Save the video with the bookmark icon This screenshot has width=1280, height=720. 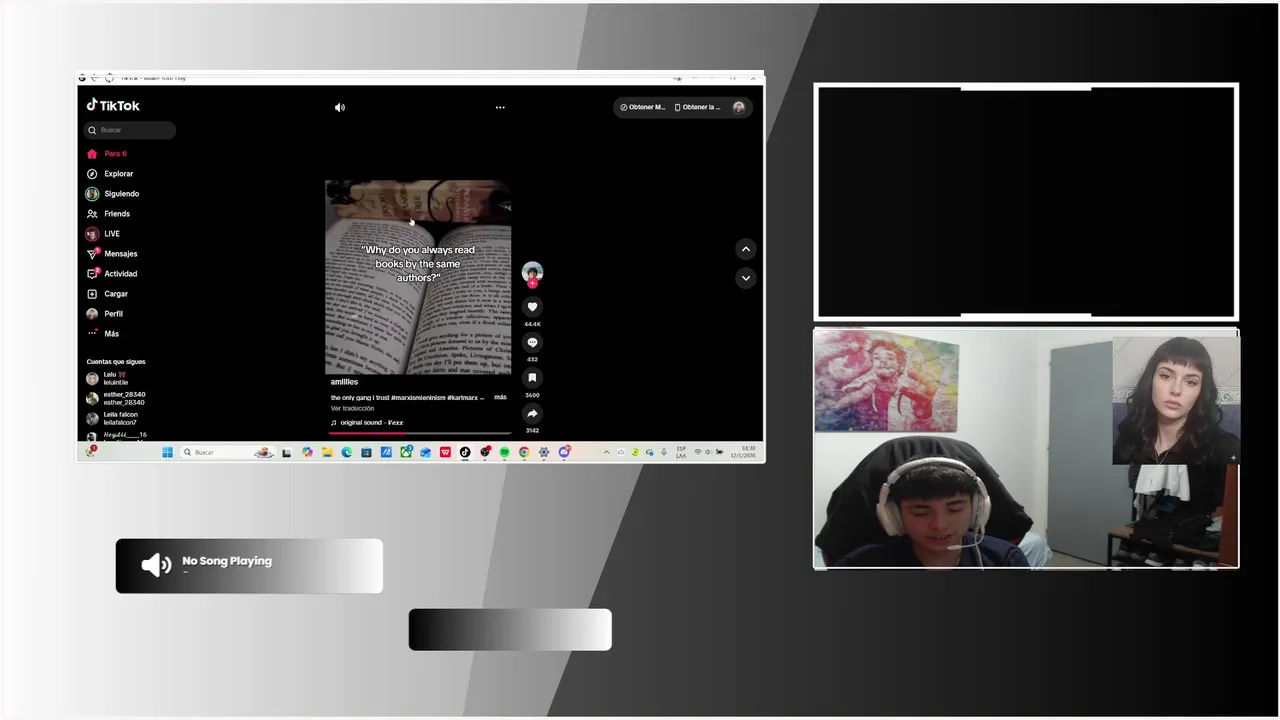pyautogui.click(x=532, y=378)
